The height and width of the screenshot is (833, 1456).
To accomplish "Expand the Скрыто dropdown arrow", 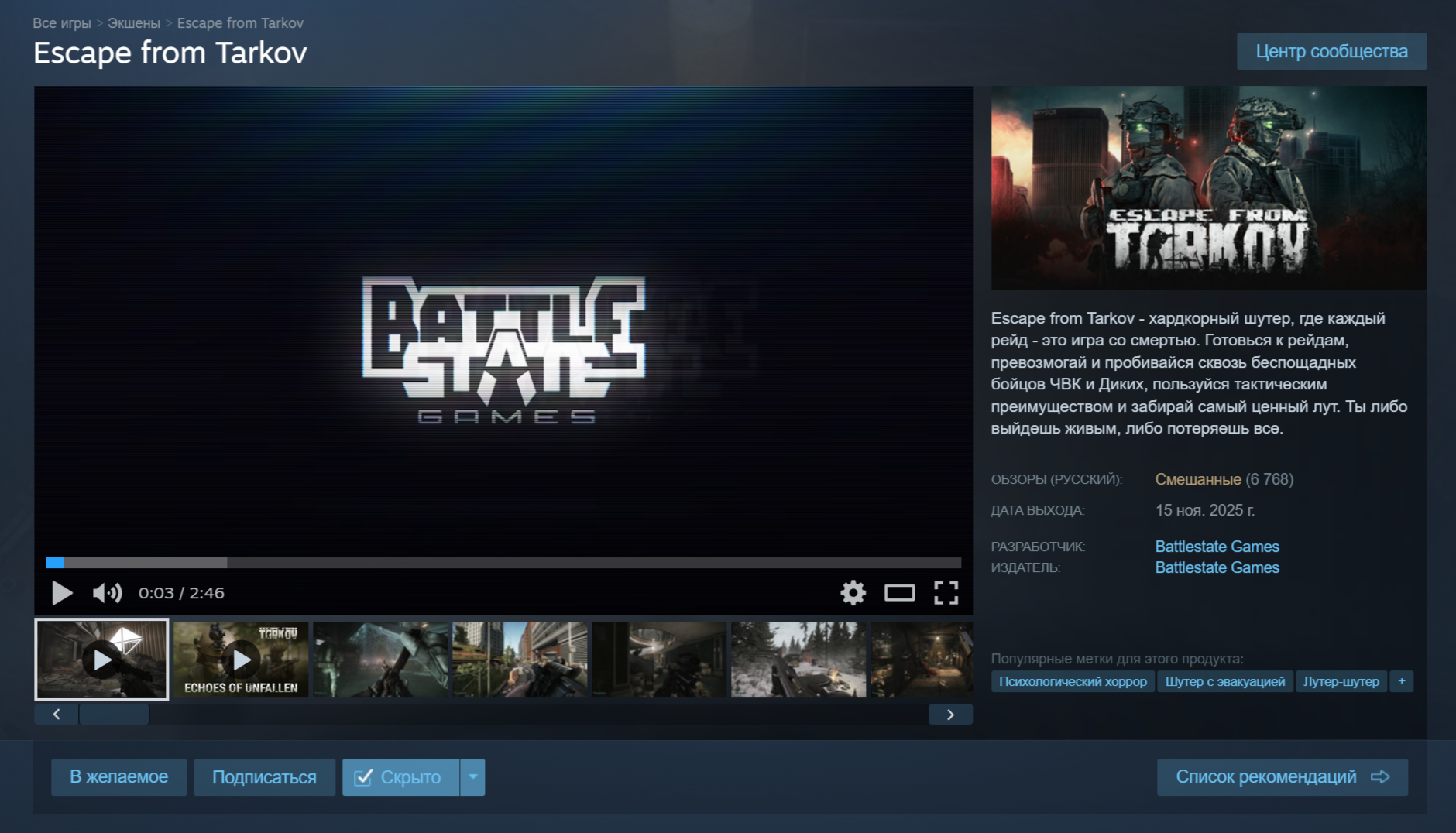I will (472, 777).
